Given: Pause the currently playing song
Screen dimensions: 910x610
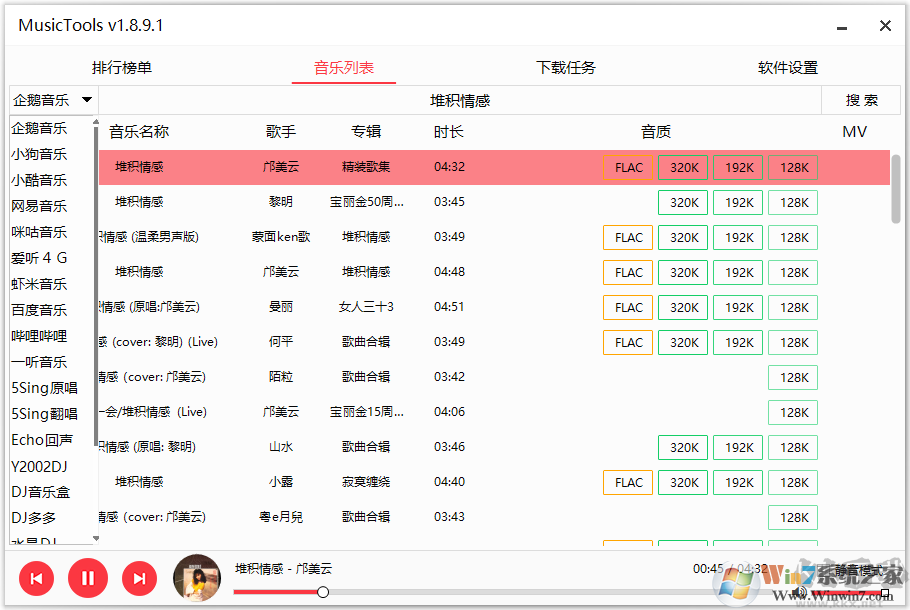Looking at the screenshot, I should coord(88,578).
